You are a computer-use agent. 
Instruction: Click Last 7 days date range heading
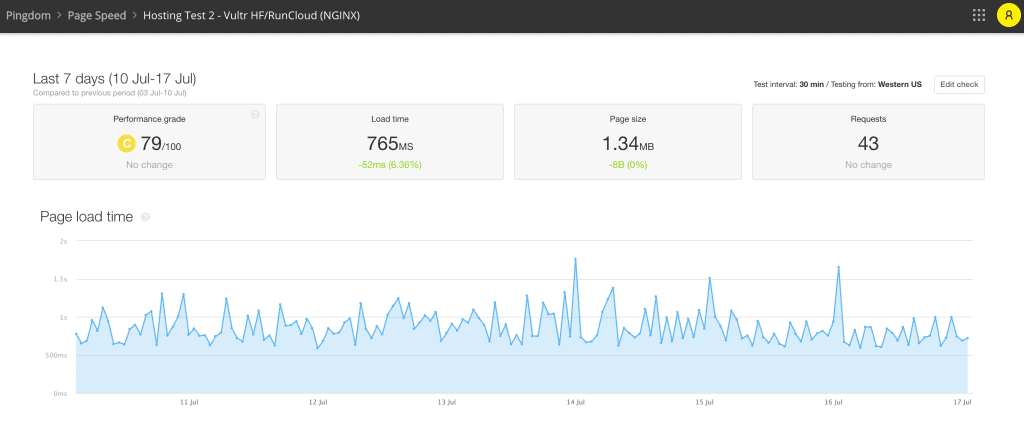pos(119,78)
